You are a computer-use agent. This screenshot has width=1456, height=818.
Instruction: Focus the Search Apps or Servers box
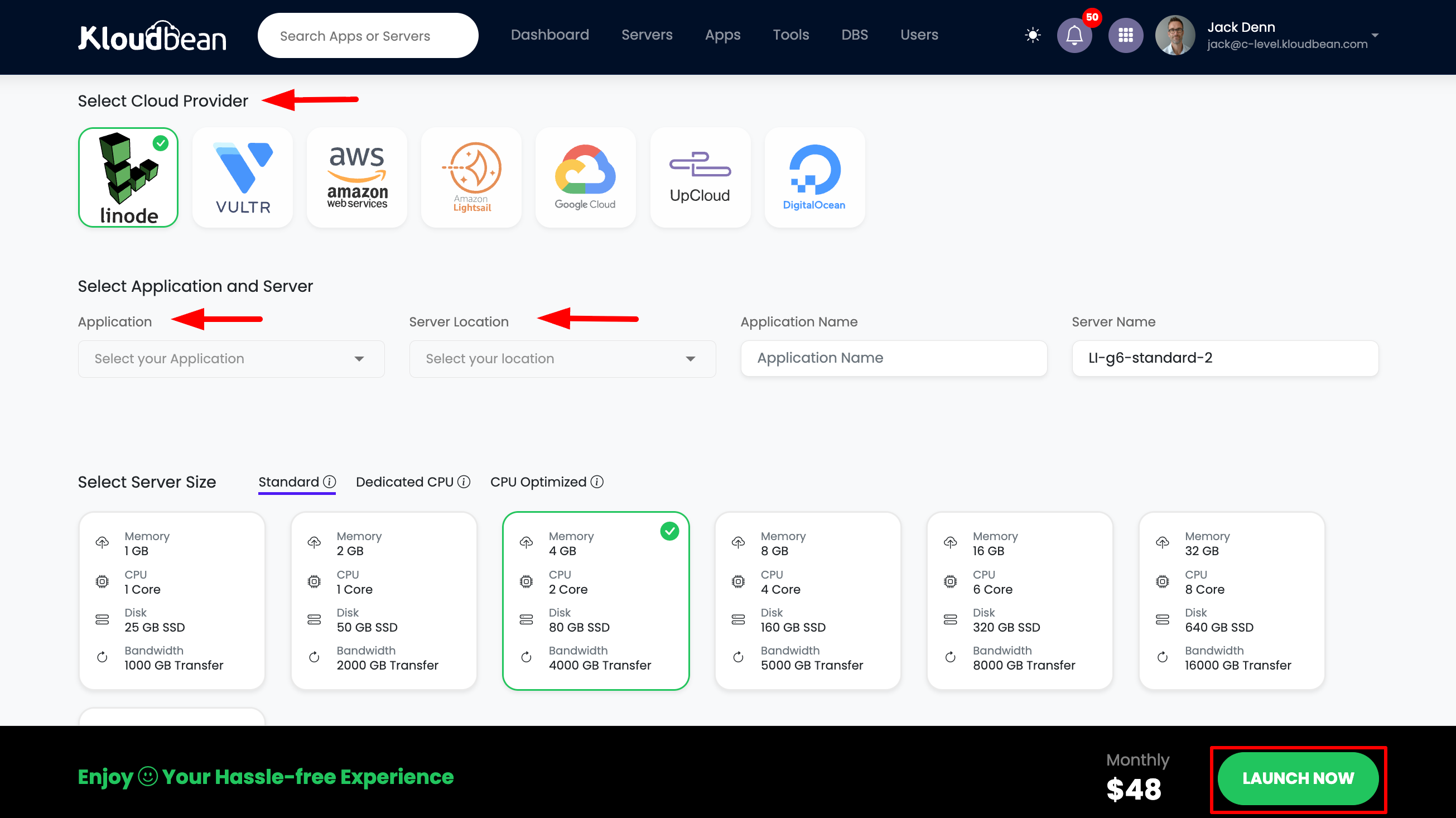[368, 36]
